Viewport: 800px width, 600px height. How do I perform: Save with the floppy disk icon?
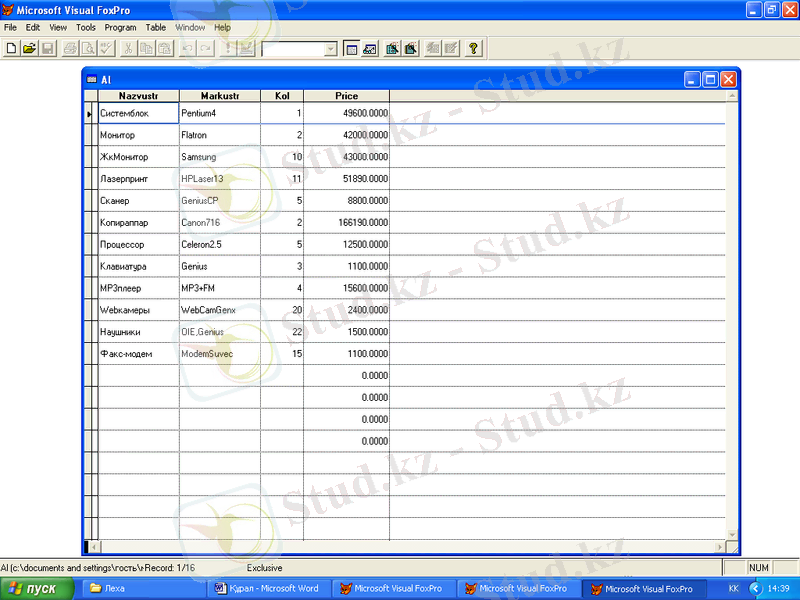coord(48,48)
